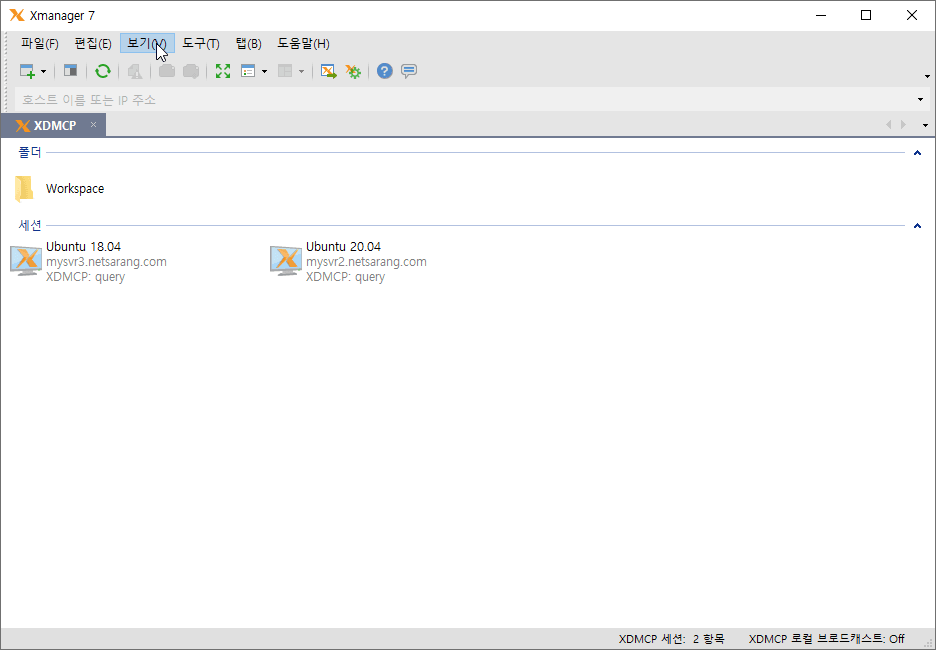The image size is (936, 650).
Task: Click the grayed tab layout grid icon
Action: pos(285,71)
